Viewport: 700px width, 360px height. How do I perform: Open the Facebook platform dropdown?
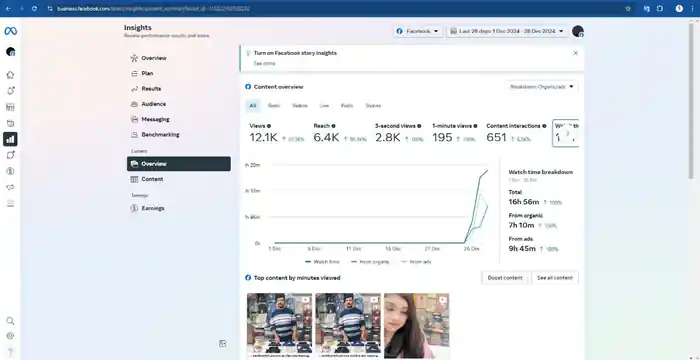click(418, 31)
